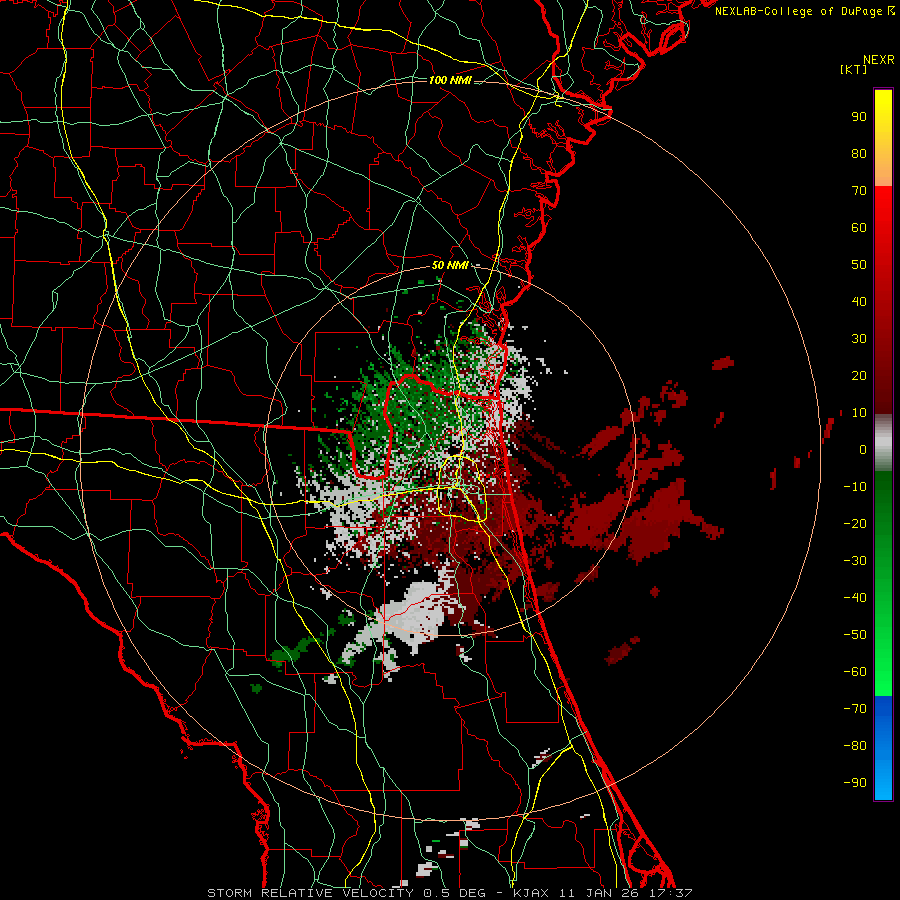Click the -70 scale value
This screenshot has width=900, height=900.
point(855,709)
